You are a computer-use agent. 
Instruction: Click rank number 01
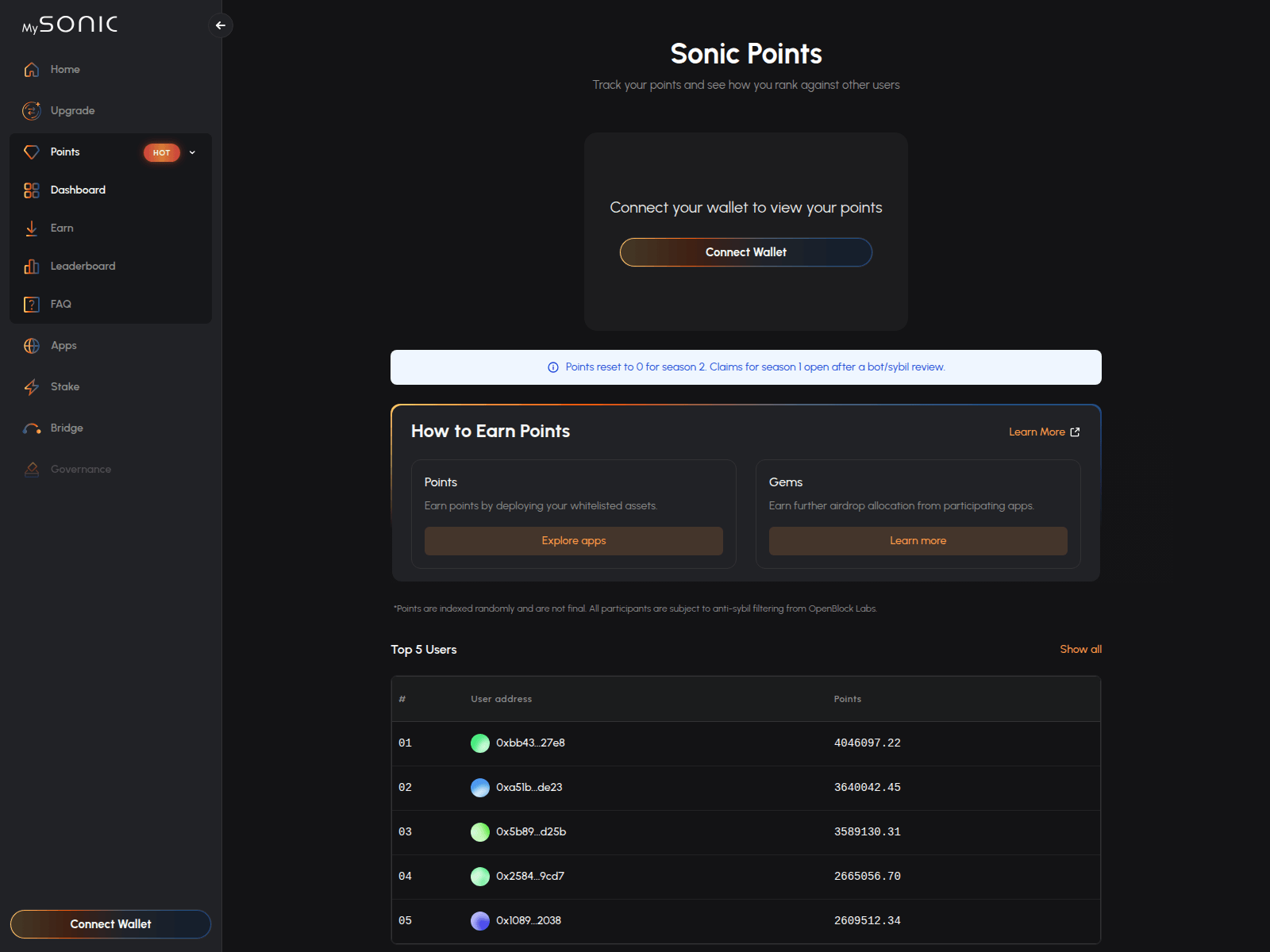coord(405,743)
